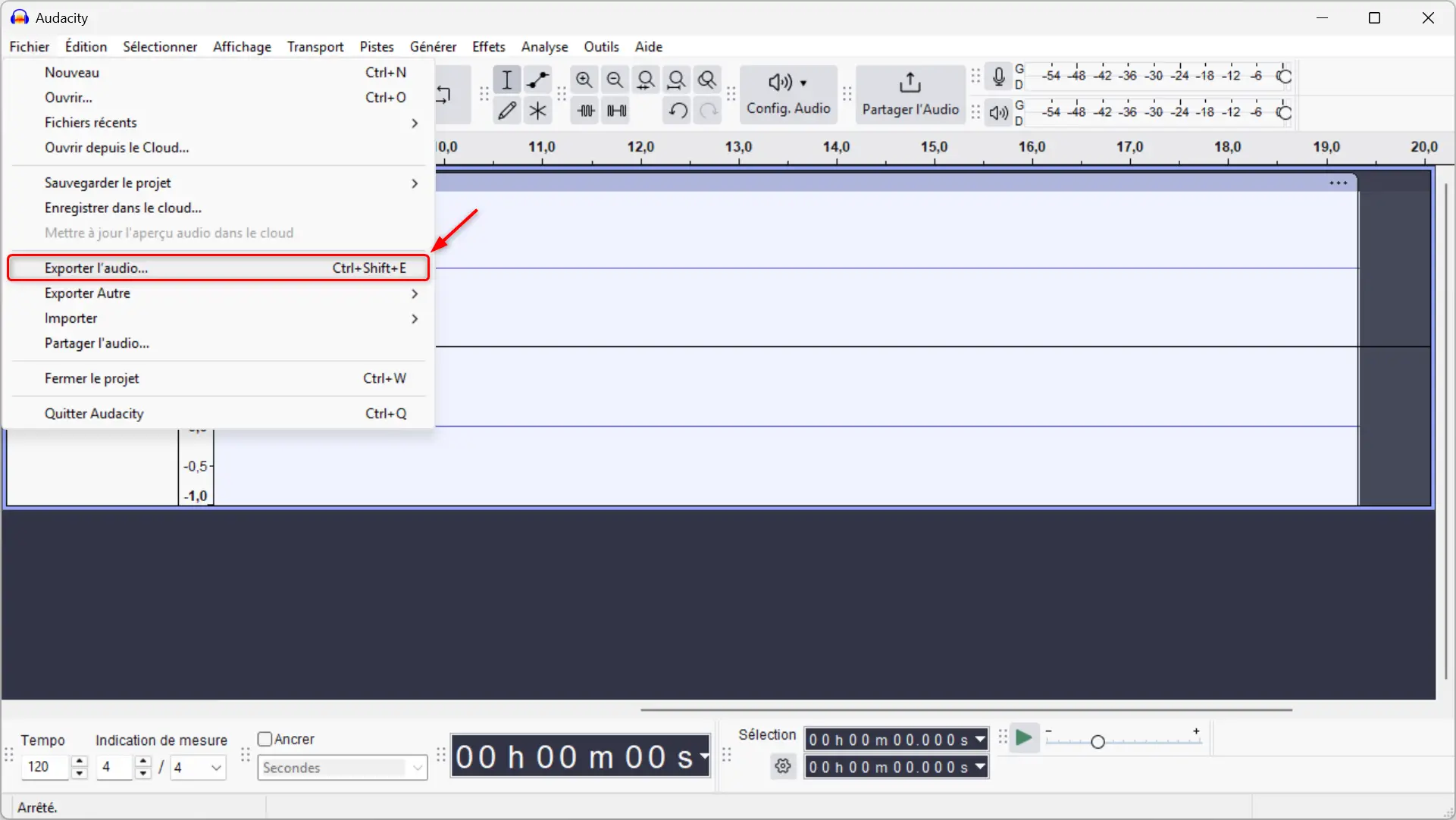The width and height of the screenshot is (1456, 820).
Task: Expand Exporter Autre submenu
Action: (x=218, y=293)
